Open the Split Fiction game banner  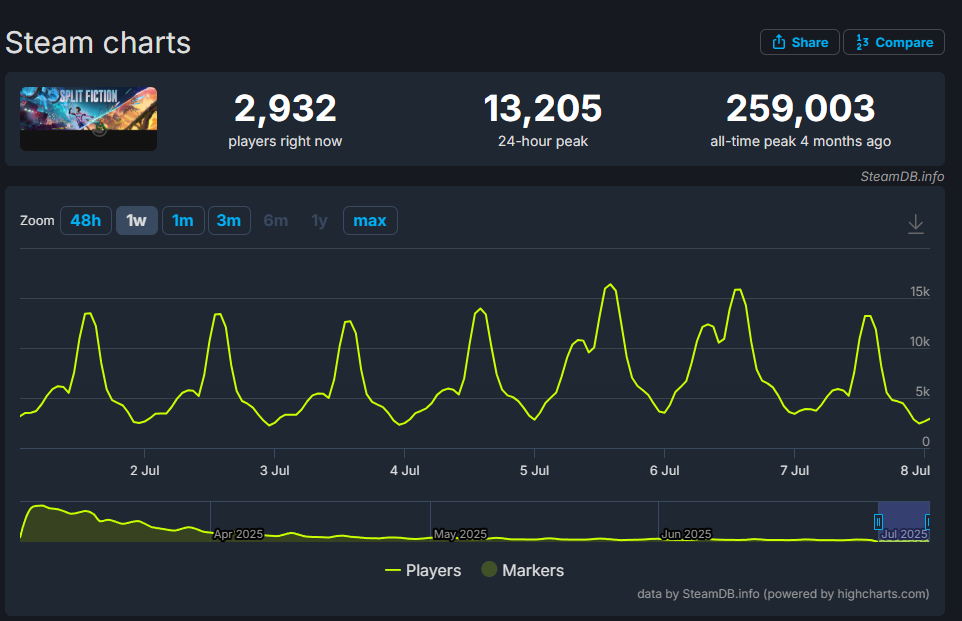tap(88, 118)
